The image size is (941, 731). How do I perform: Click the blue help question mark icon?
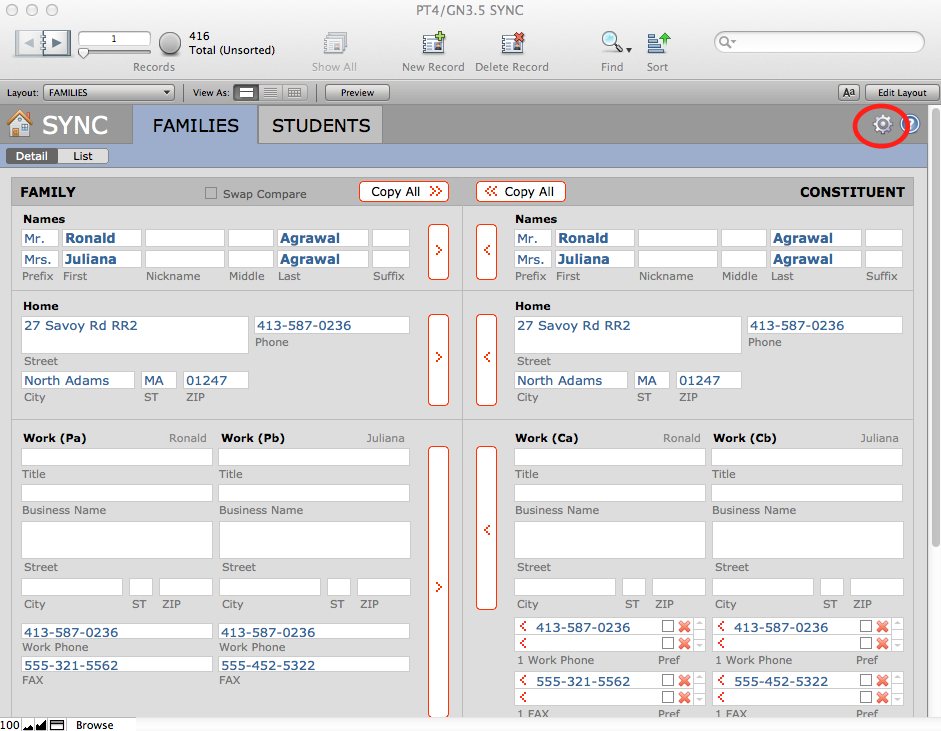910,125
